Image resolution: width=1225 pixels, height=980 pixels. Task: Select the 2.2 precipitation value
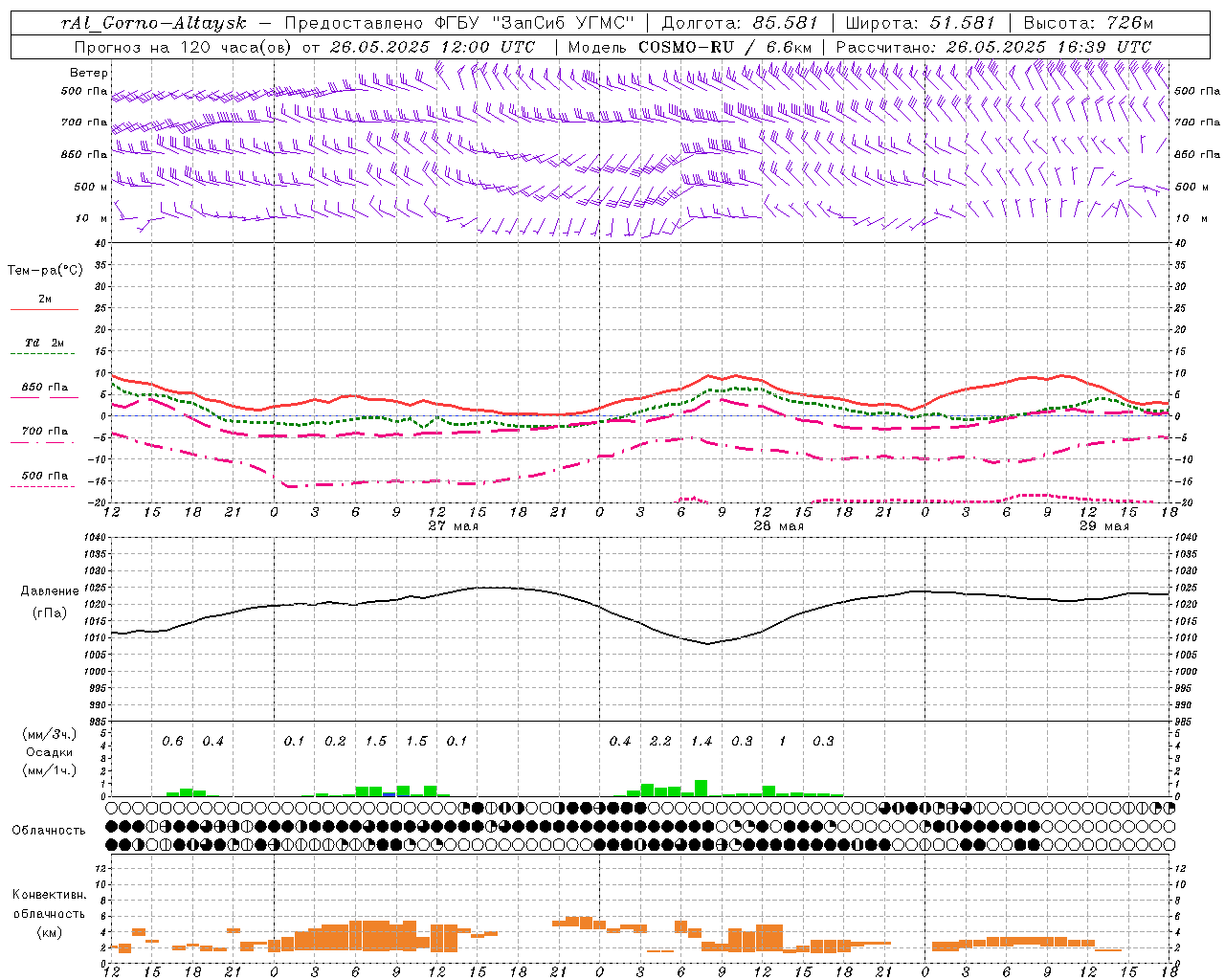(660, 741)
